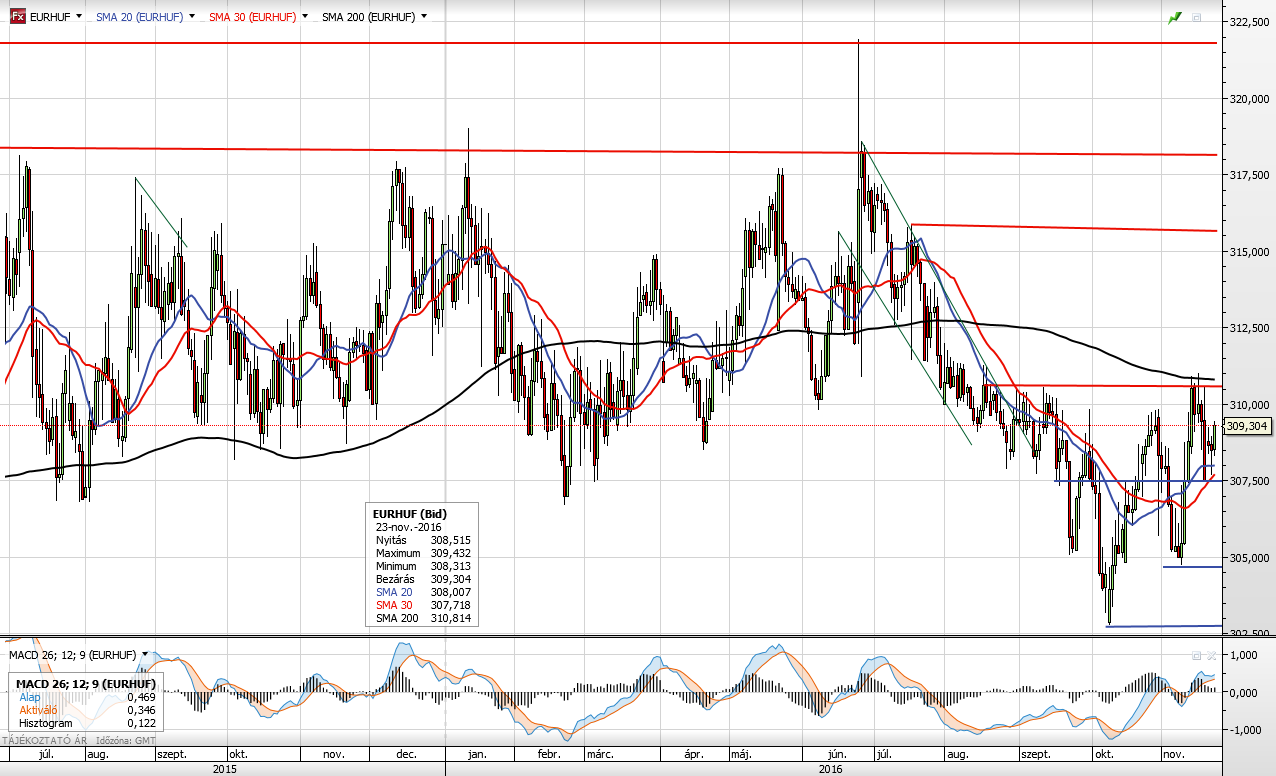
Task: Click the SMA 20 value 308,007 row
Action: [x=423, y=592]
